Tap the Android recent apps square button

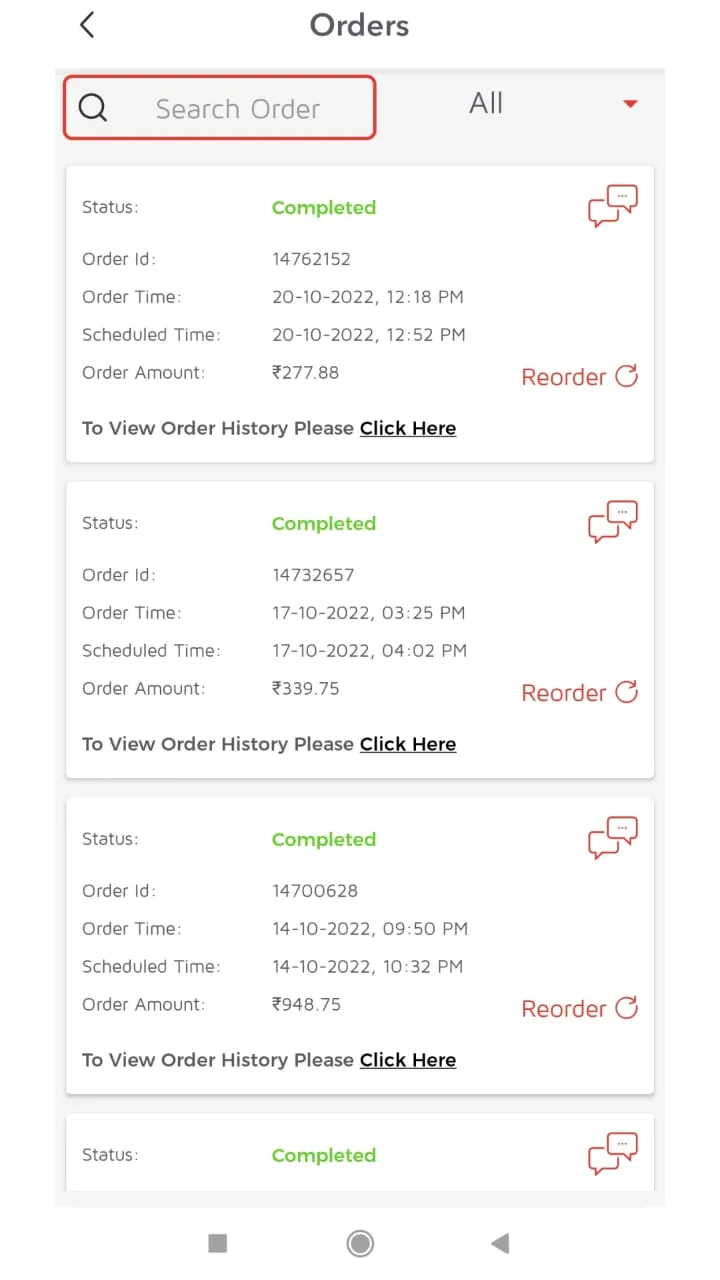click(x=217, y=1243)
